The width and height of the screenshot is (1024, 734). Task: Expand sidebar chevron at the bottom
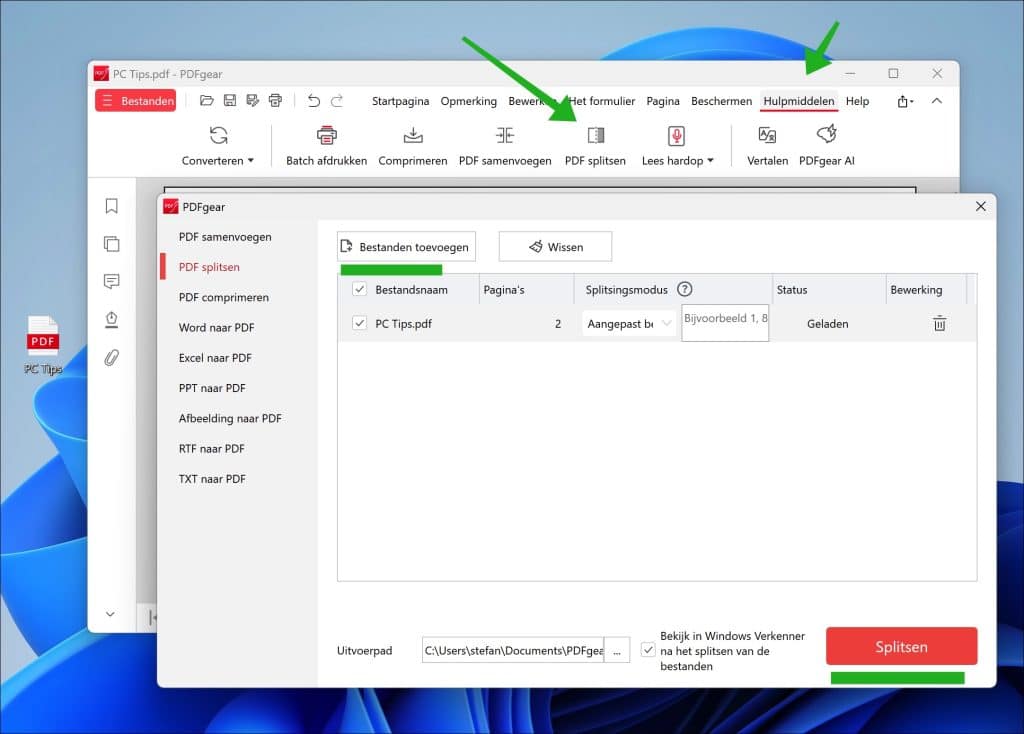click(x=110, y=614)
